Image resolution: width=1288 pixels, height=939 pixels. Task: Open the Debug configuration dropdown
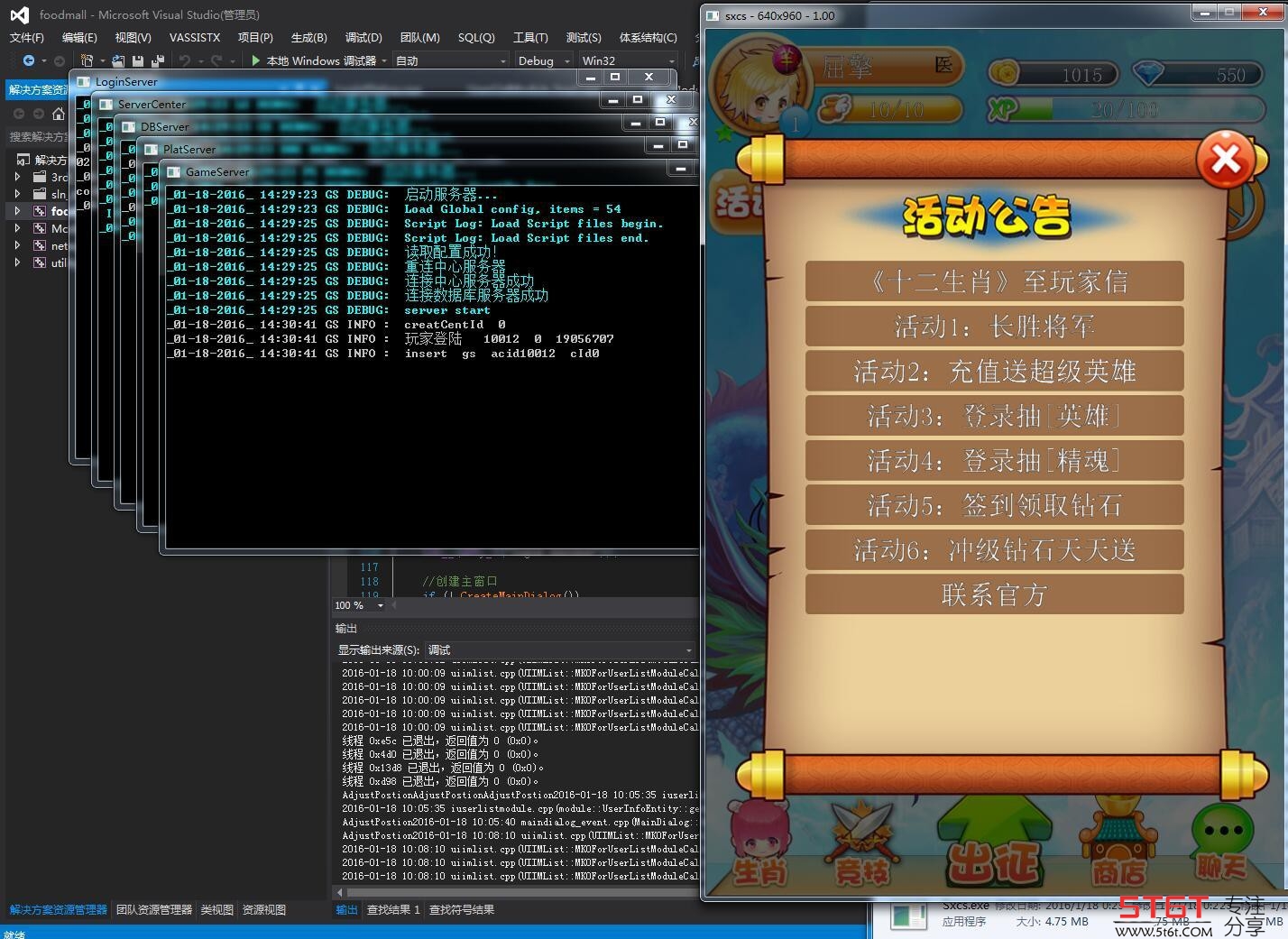(543, 61)
